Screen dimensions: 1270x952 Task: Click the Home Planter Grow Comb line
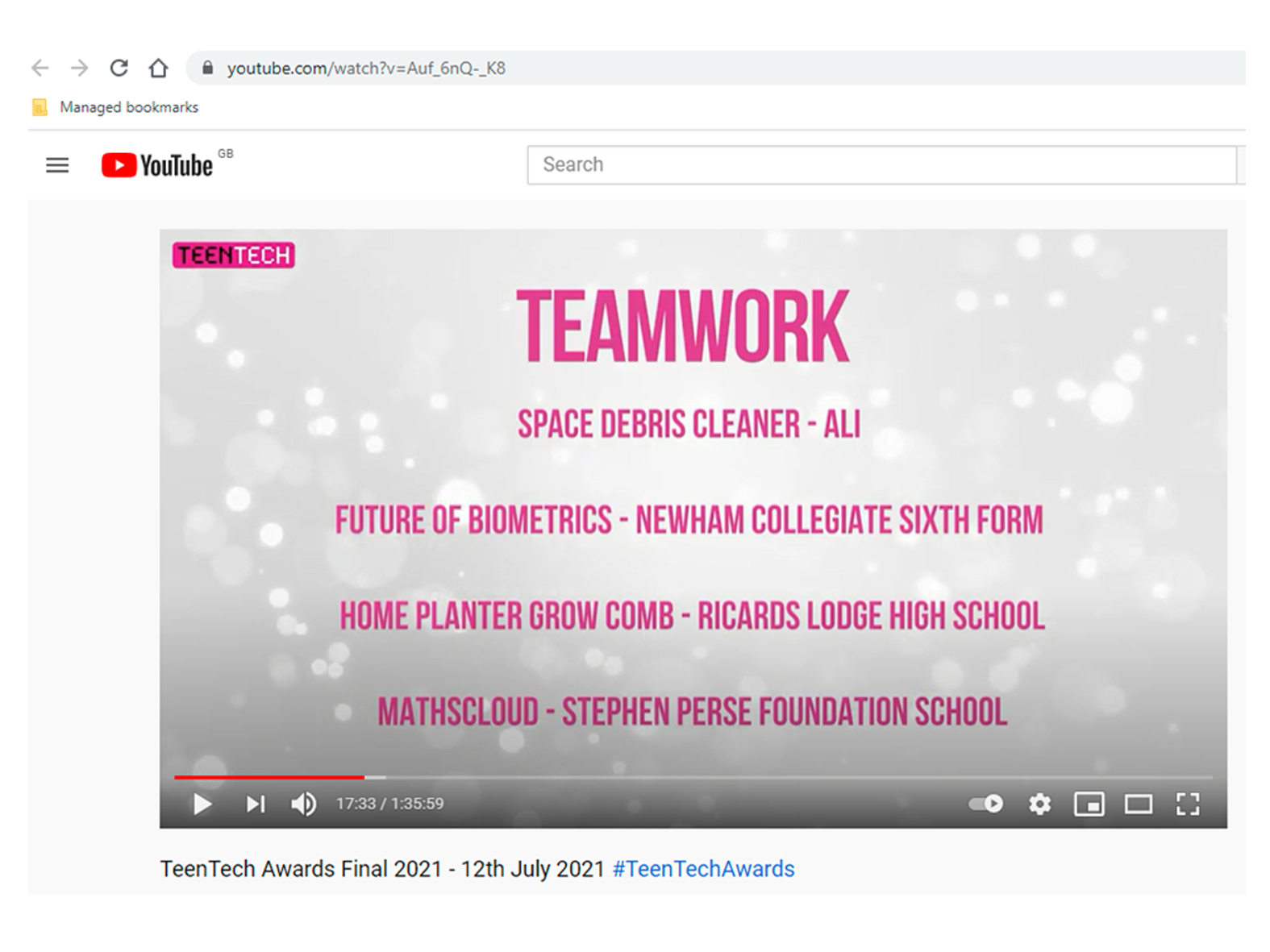(692, 616)
